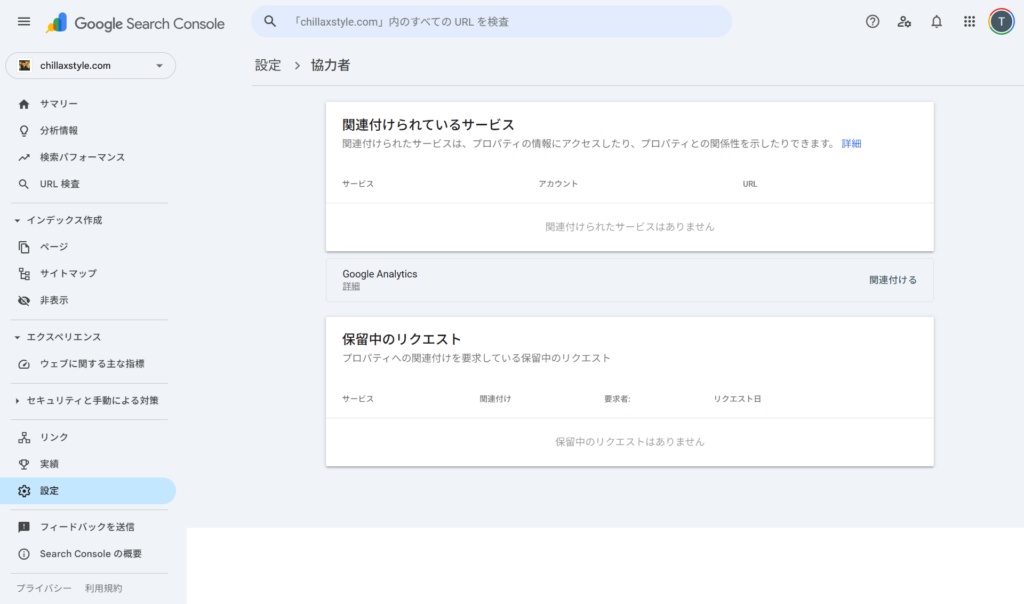This screenshot has width=1024, height=604.
Task: Open the Google apps grid
Action: tap(969, 21)
